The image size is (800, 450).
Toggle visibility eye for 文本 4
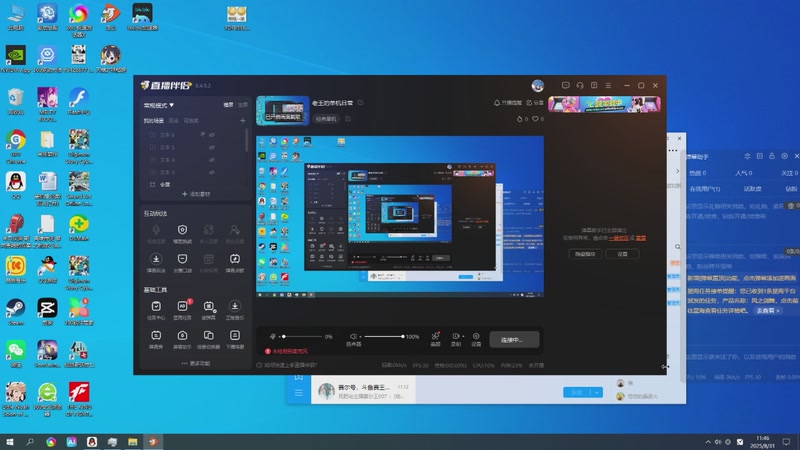pyautogui.click(x=212, y=160)
